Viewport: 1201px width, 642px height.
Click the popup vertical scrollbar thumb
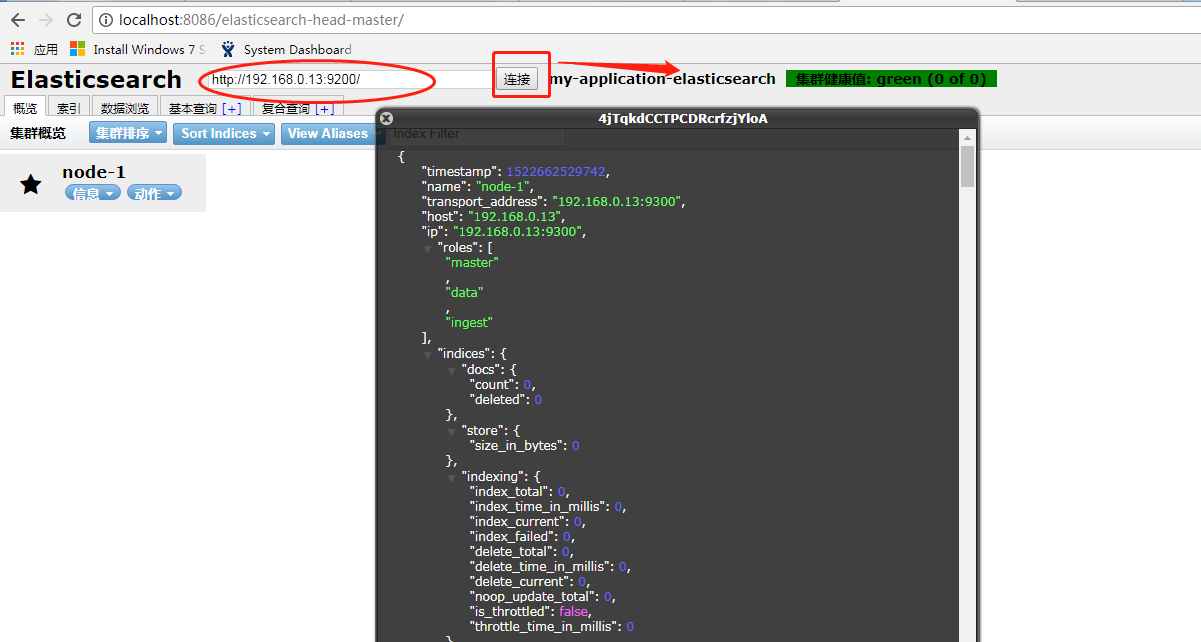pyautogui.click(x=967, y=166)
